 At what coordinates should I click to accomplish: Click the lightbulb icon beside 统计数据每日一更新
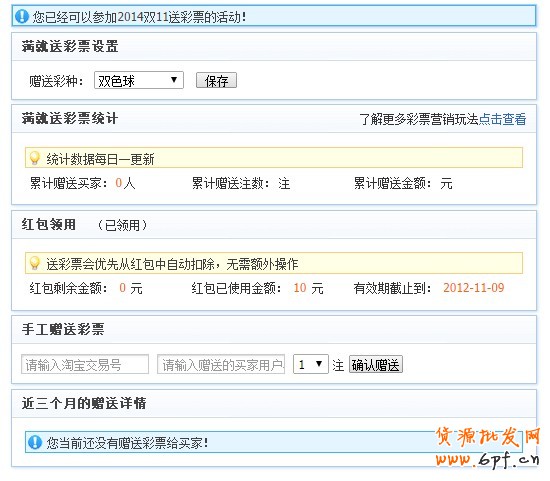point(35,158)
